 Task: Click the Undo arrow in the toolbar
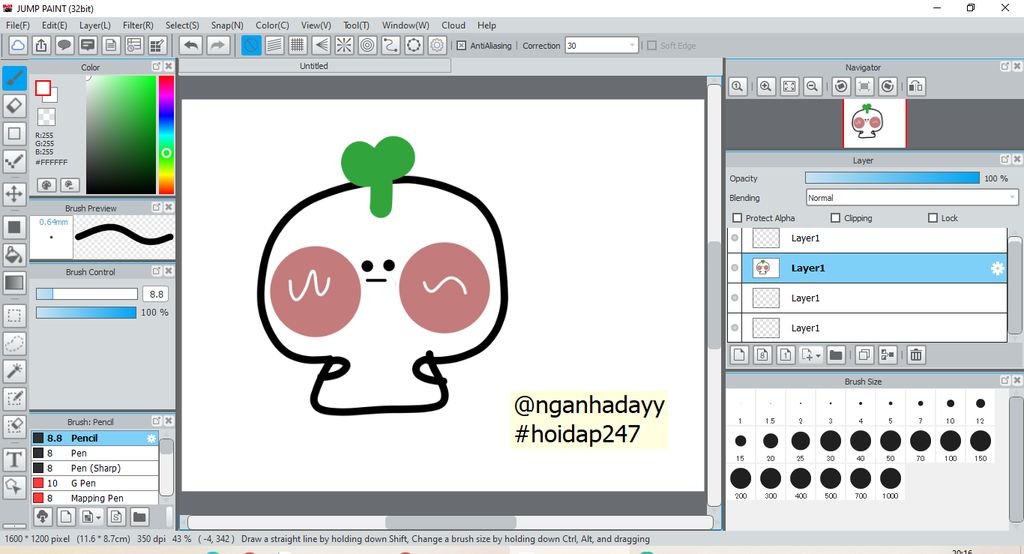pos(191,45)
